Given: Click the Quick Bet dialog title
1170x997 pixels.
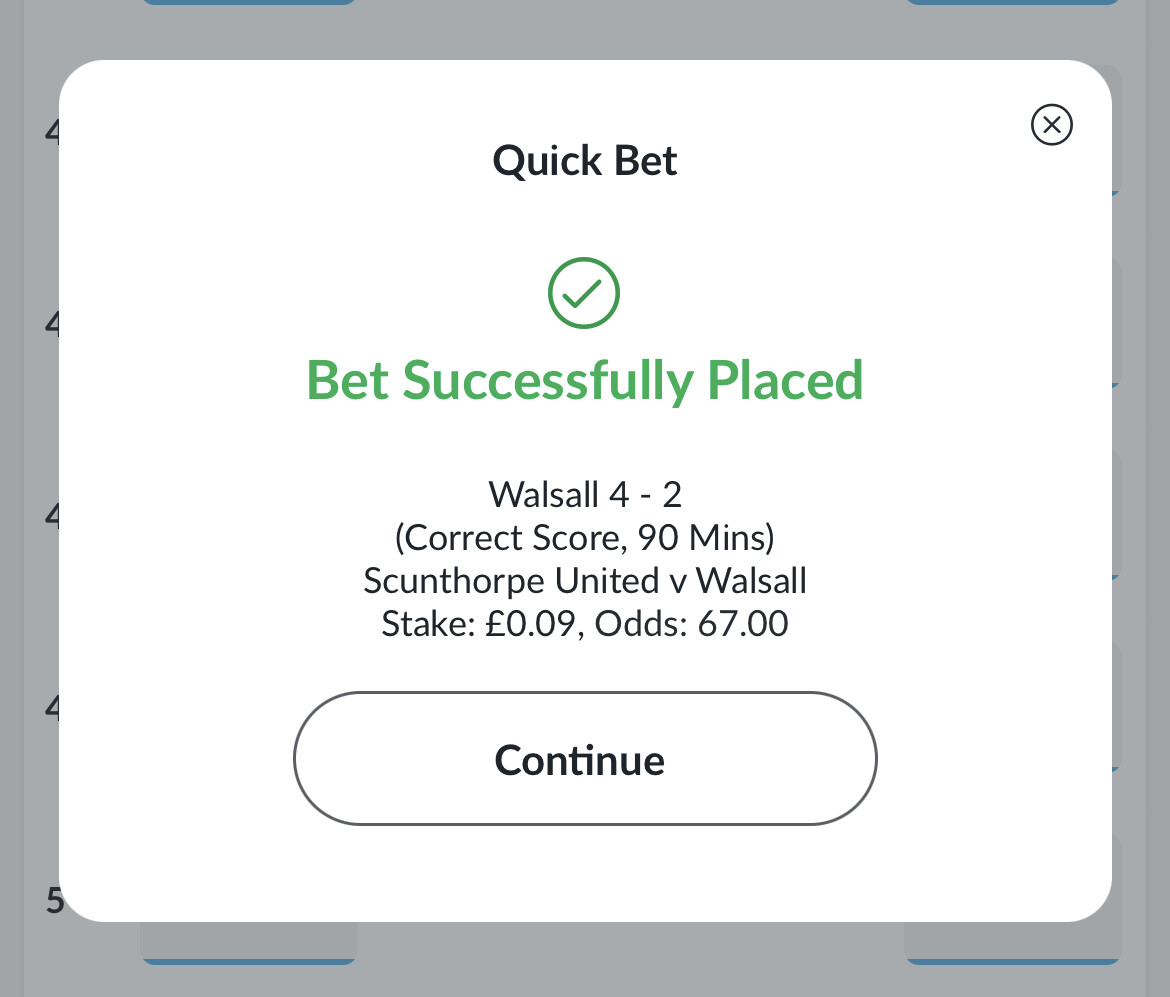Looking at the screenshot, I should (585, 160).
